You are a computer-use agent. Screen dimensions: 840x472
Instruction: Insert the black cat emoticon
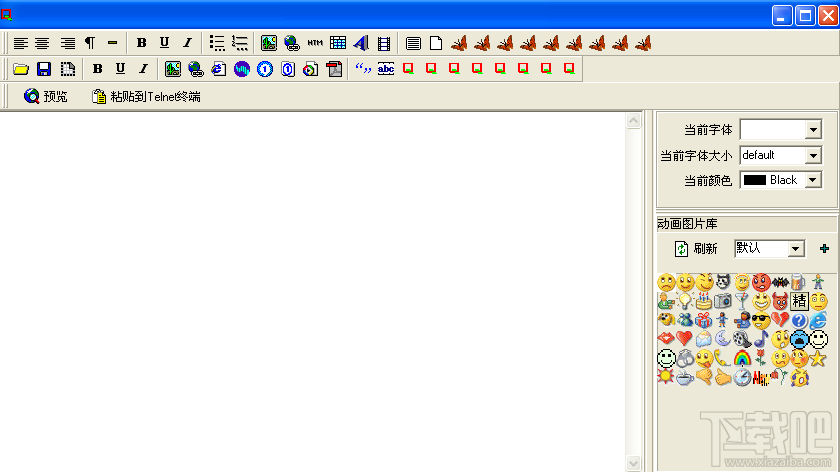tap(723, 282)
